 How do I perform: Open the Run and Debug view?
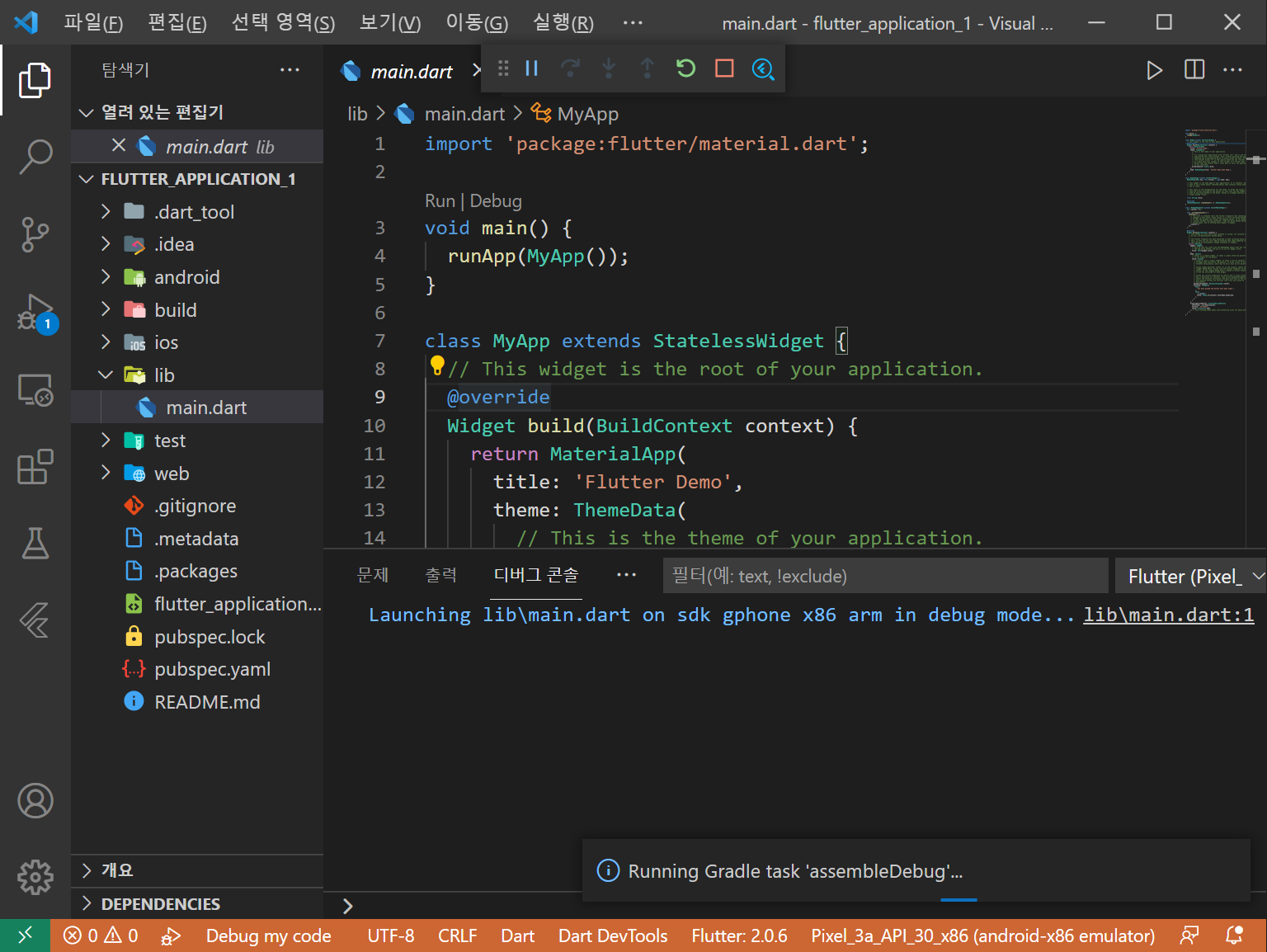(x=35, y=313)
